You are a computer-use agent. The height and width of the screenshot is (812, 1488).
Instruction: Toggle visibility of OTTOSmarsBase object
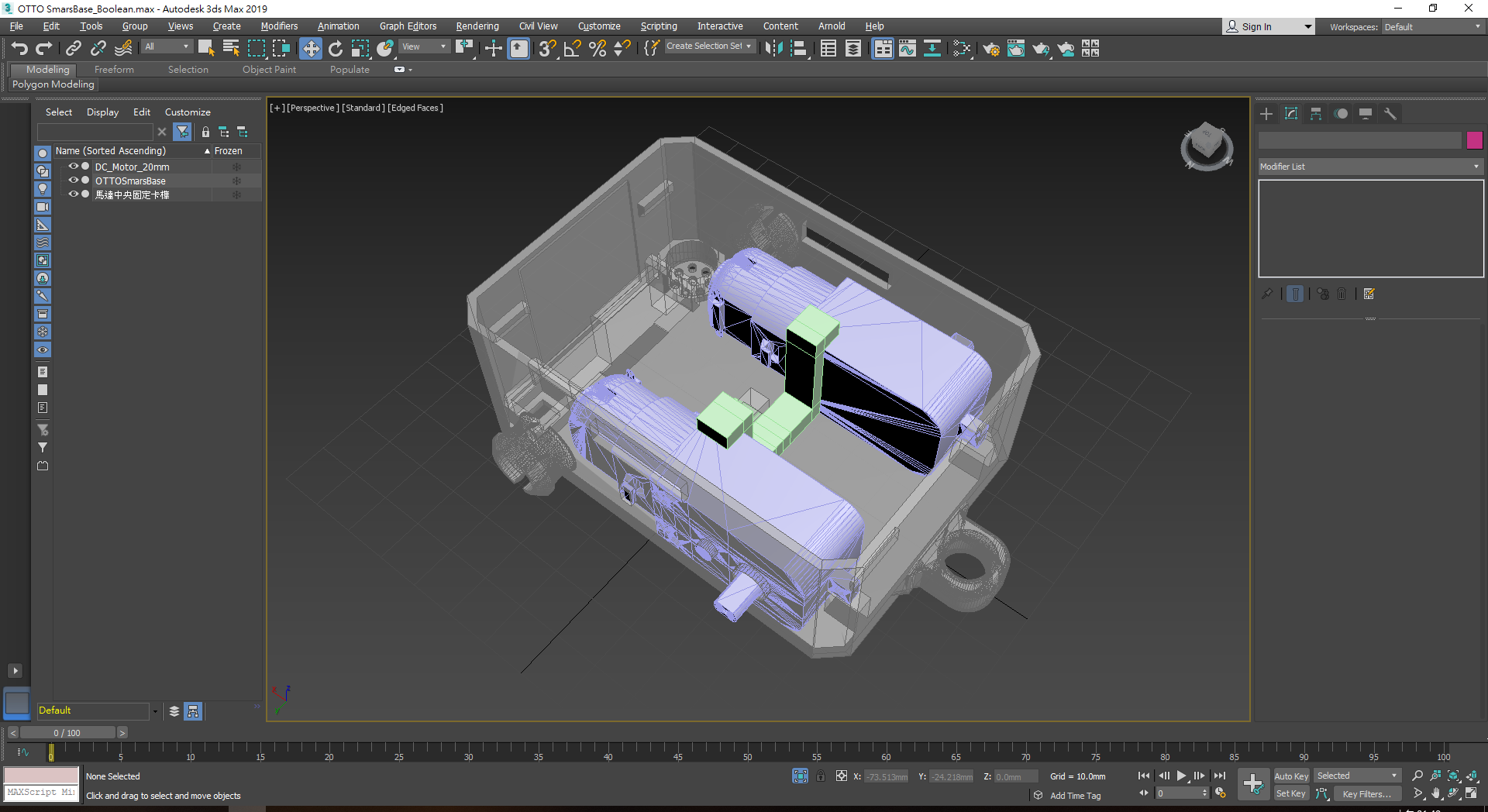74,181
